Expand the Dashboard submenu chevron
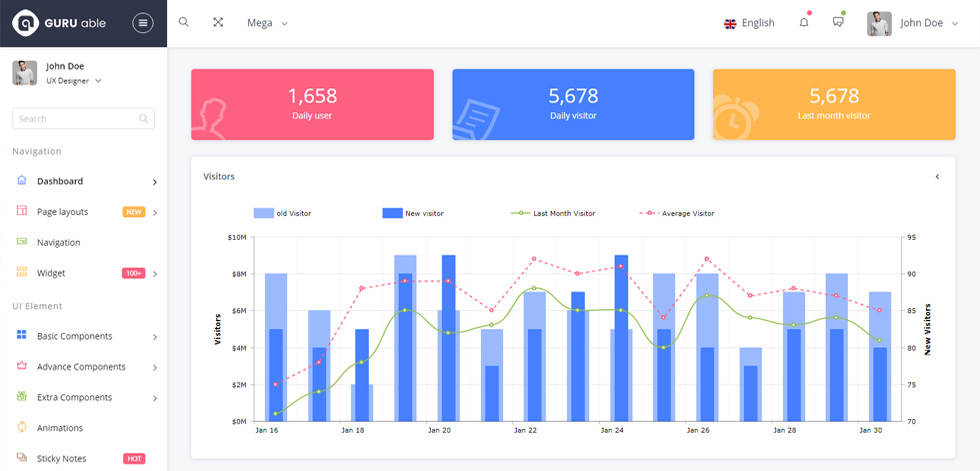The width and height of the screenshot is (980, 471). (154, 182)
